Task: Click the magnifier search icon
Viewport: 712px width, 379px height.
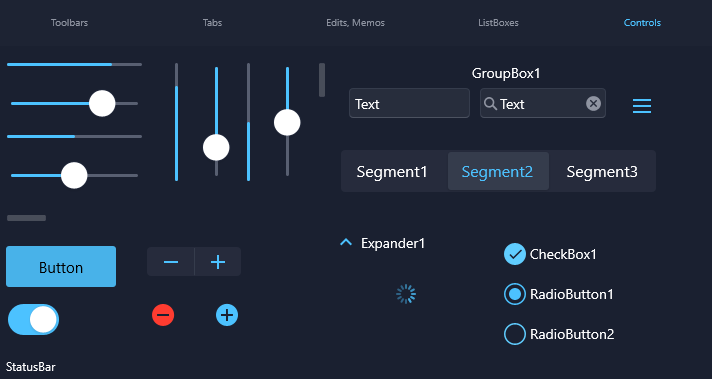Action: coord(490,104)
